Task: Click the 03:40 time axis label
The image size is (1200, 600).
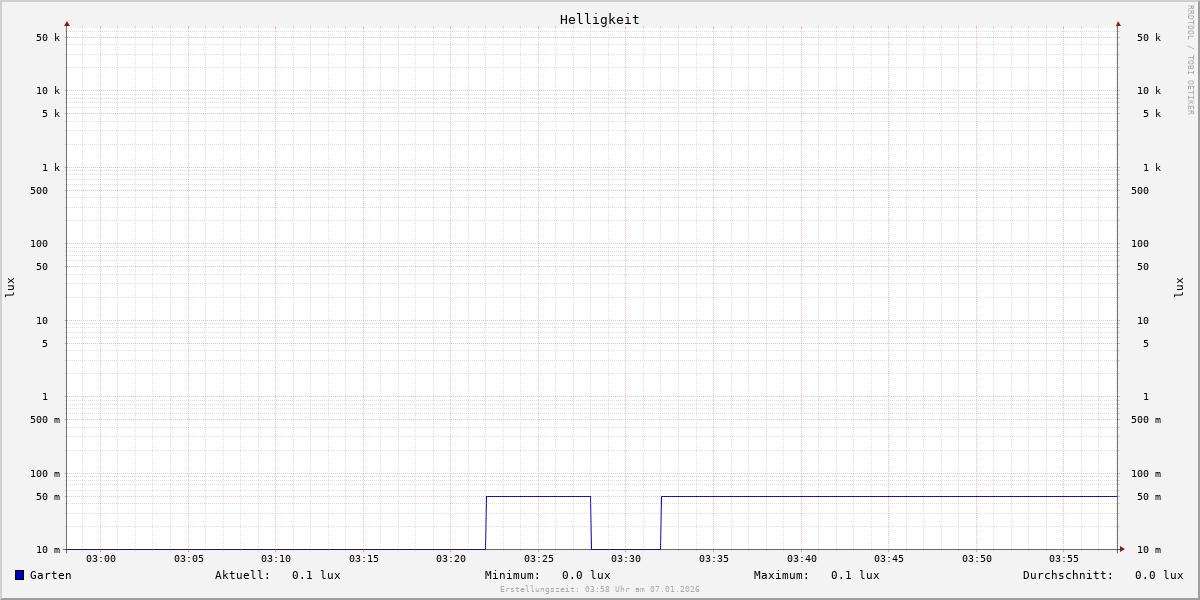Action: (801, 559)
